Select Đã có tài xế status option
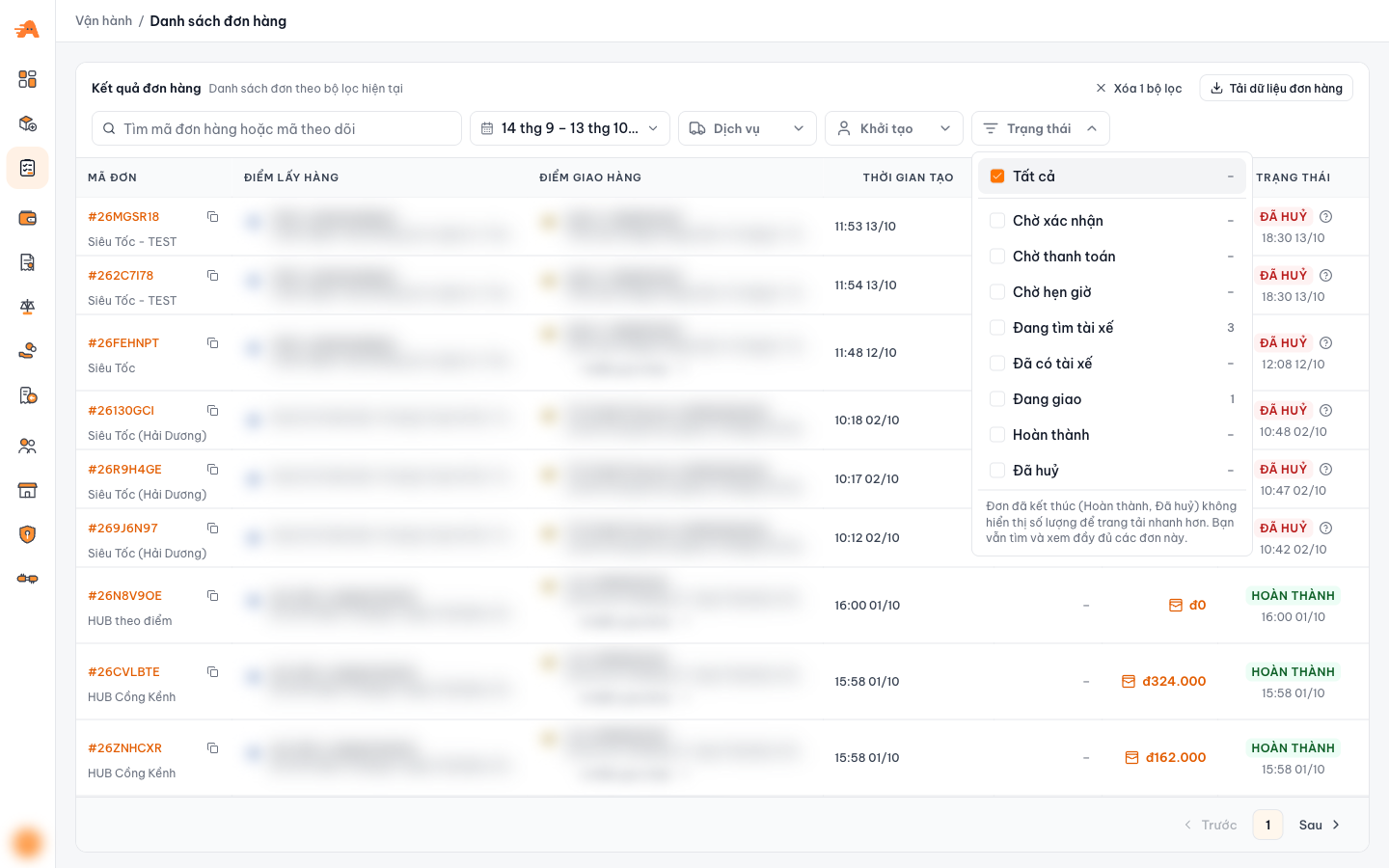Image resolution: width=1389 pixels, height=868 pixels. point(1112,364)
